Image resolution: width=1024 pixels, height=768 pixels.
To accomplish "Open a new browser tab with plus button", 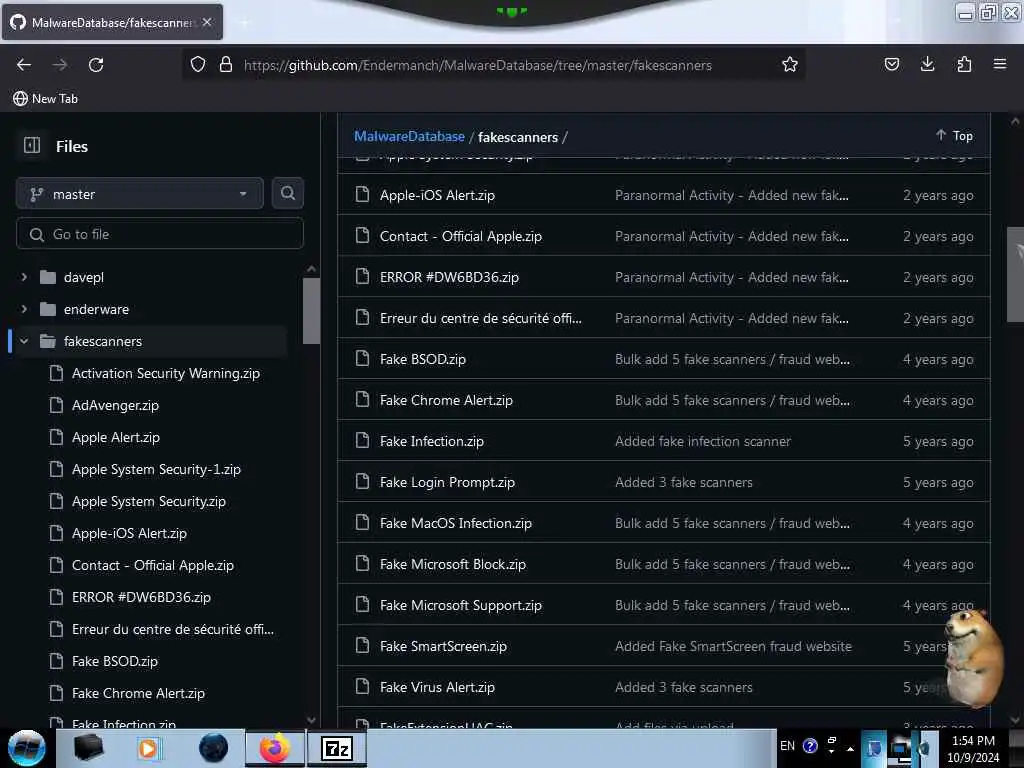I will click(x=244, y=22).
